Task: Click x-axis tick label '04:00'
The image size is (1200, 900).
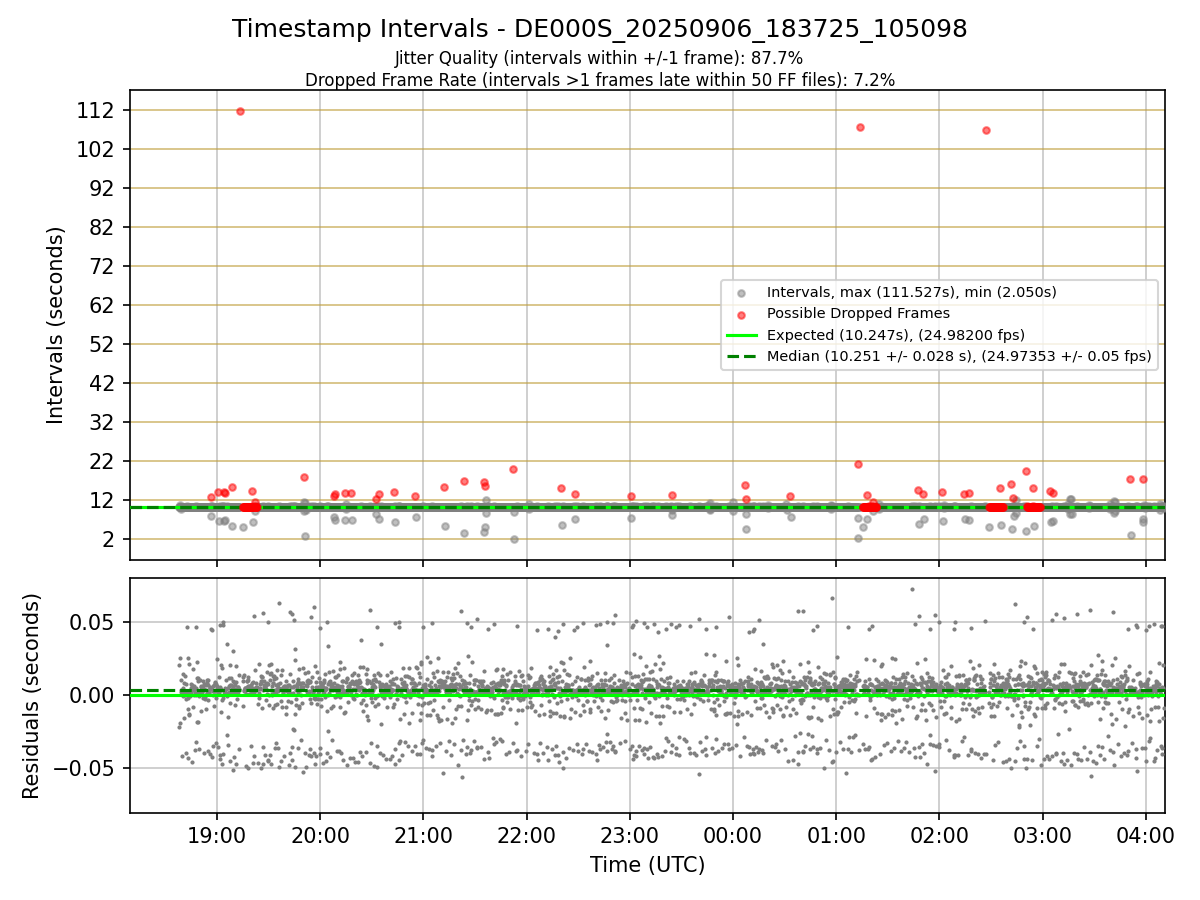Action: pyautogui.click(x=1146, y=834)
